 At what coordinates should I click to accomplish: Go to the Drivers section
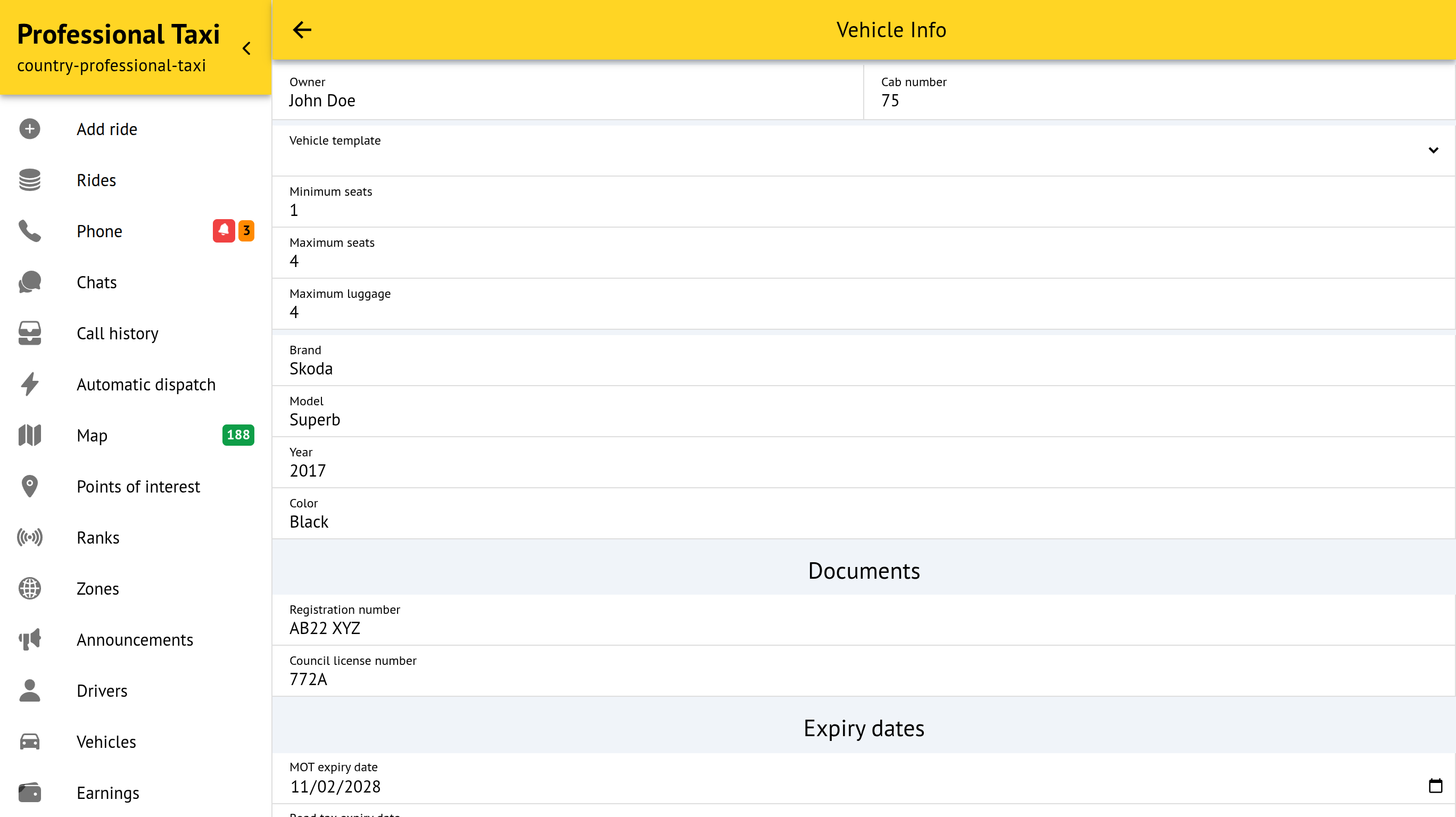point(102,690)
